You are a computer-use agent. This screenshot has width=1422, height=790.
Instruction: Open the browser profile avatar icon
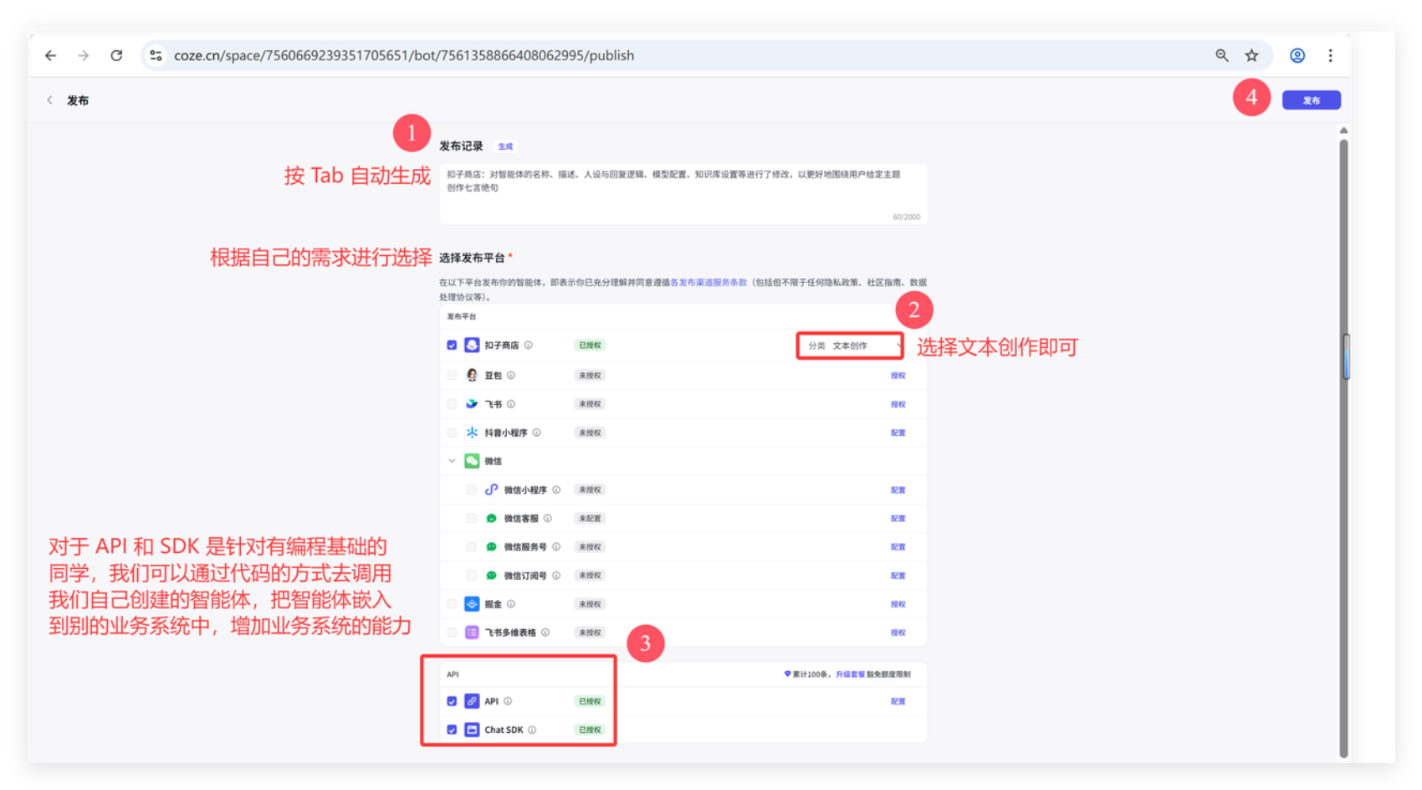[x=1297, y=56]
